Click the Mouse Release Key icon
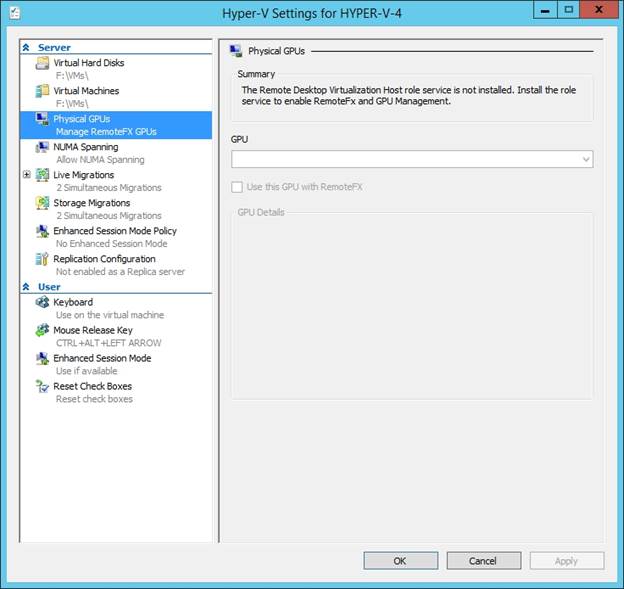Screen dimensions: 624x589 coord(42,330)
